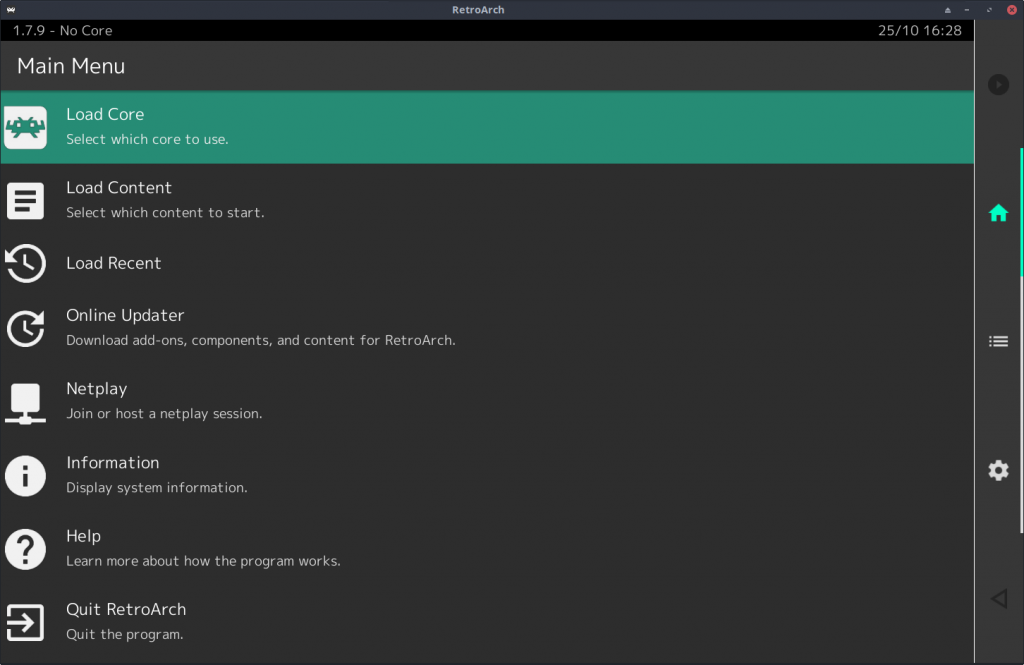1024x665 pixels.
Task: Click the Information circle icon
Action: (x=25, y=476)
